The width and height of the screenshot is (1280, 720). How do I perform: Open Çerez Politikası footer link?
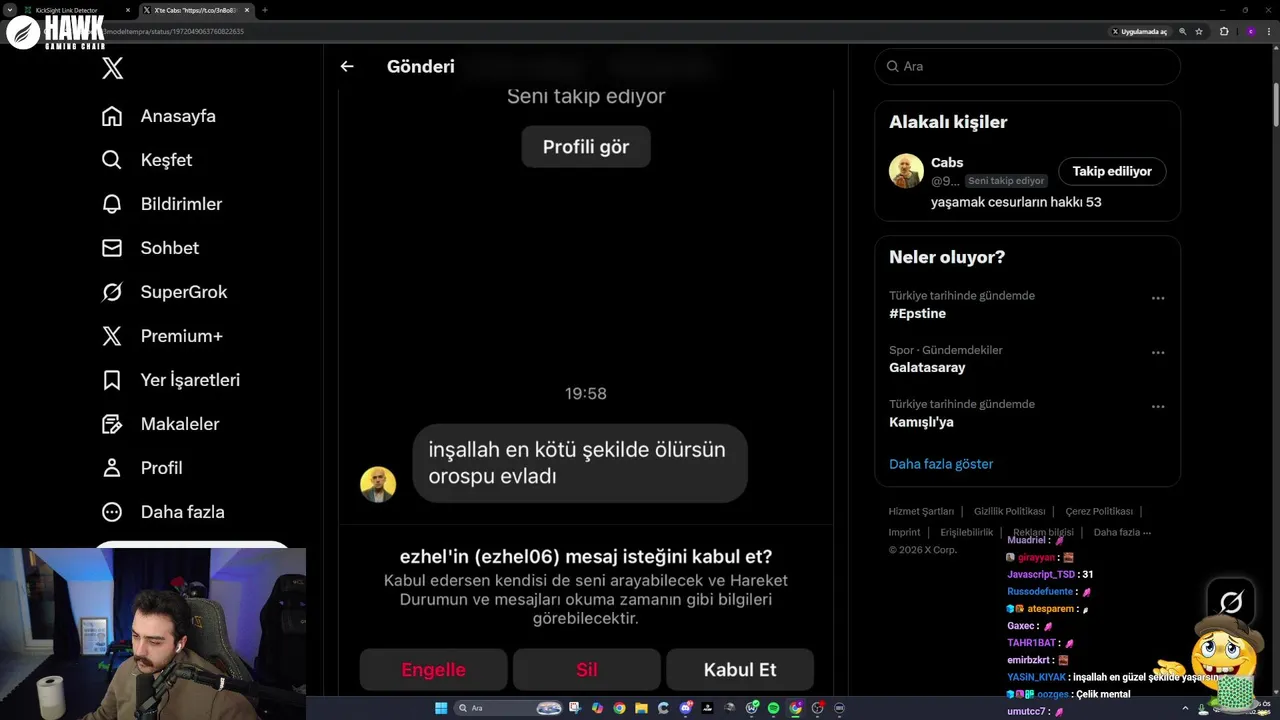(1099, 511)
